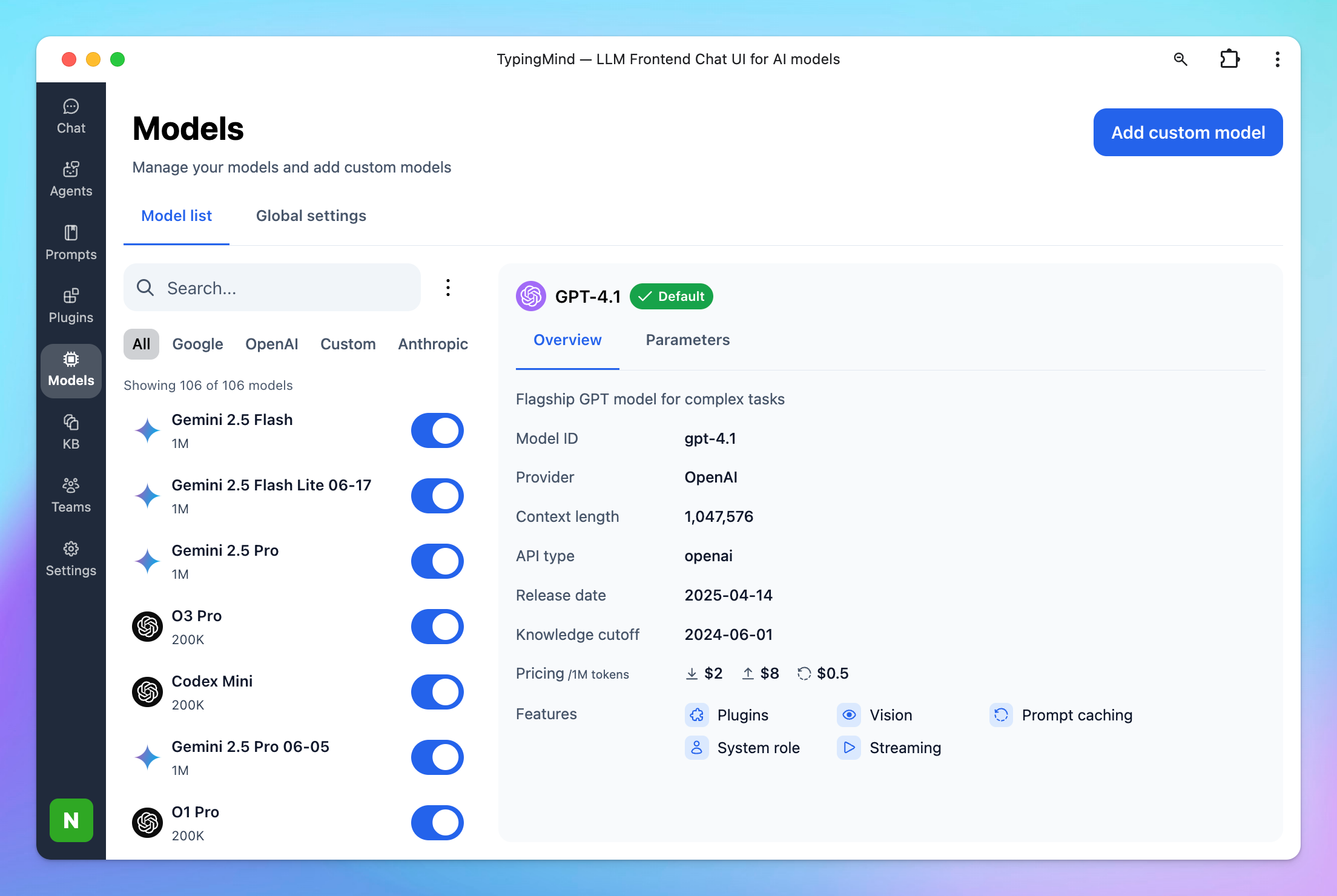
Task: Click the Provider value OpenAI
Action: pyautogui.click(x=711, y=478)
